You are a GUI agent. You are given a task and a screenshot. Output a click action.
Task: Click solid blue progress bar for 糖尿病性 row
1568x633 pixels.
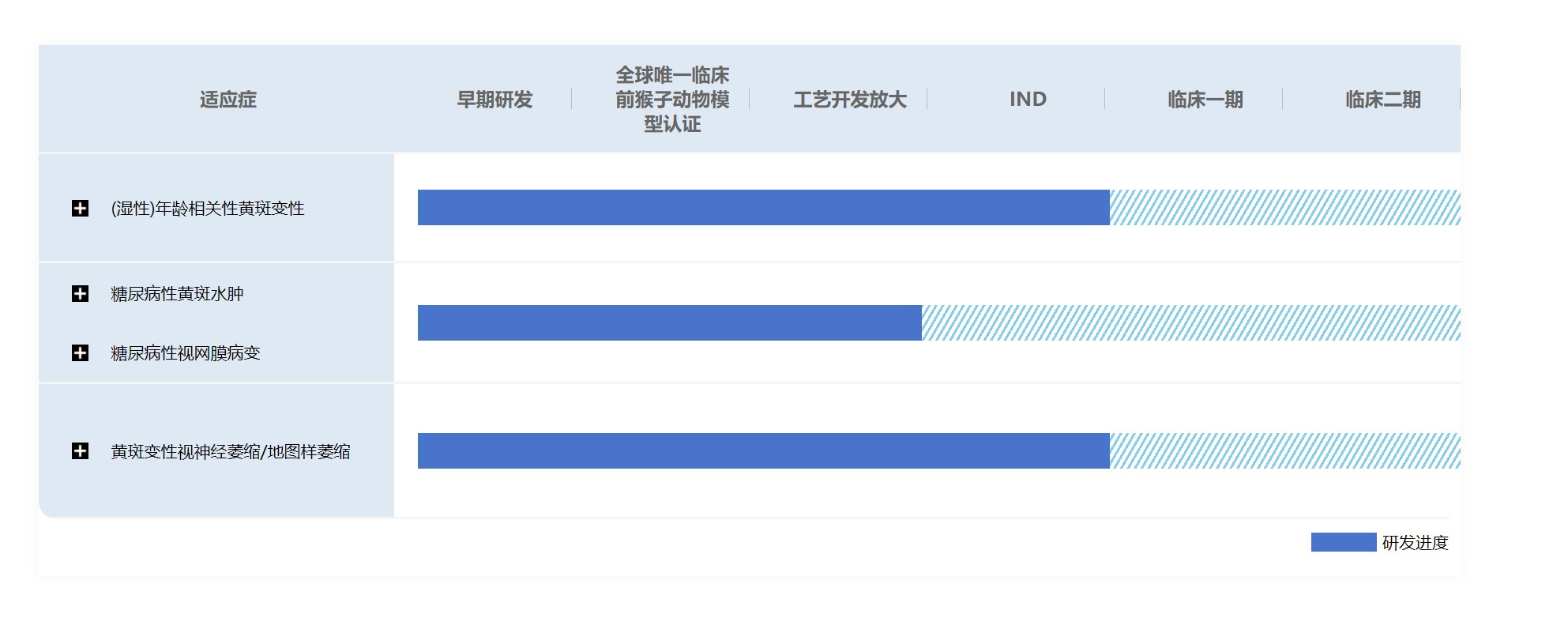pos(669,322)
